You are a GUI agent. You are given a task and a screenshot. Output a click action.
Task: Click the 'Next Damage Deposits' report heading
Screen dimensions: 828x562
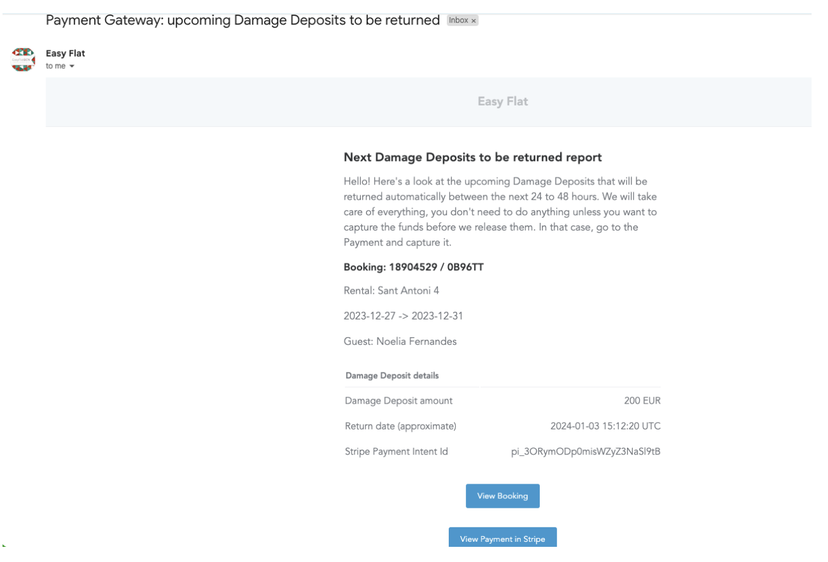pos(472,157)
